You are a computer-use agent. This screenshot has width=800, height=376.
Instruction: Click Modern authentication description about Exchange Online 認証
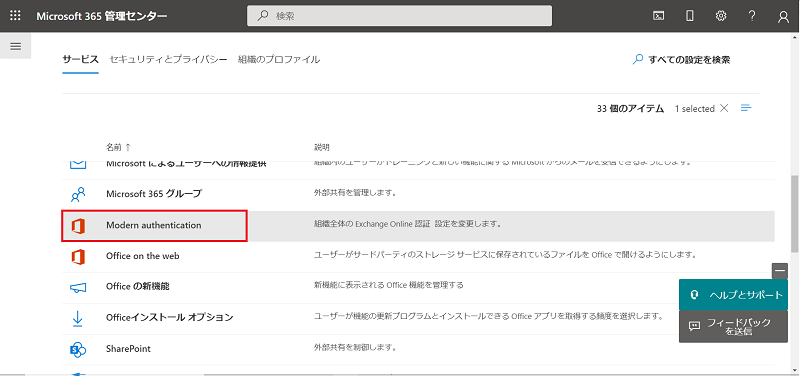coord(408,224)
